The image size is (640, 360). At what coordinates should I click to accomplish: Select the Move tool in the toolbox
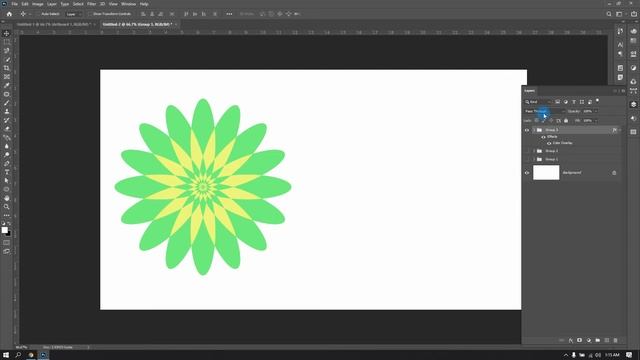[x=7, y=33]
